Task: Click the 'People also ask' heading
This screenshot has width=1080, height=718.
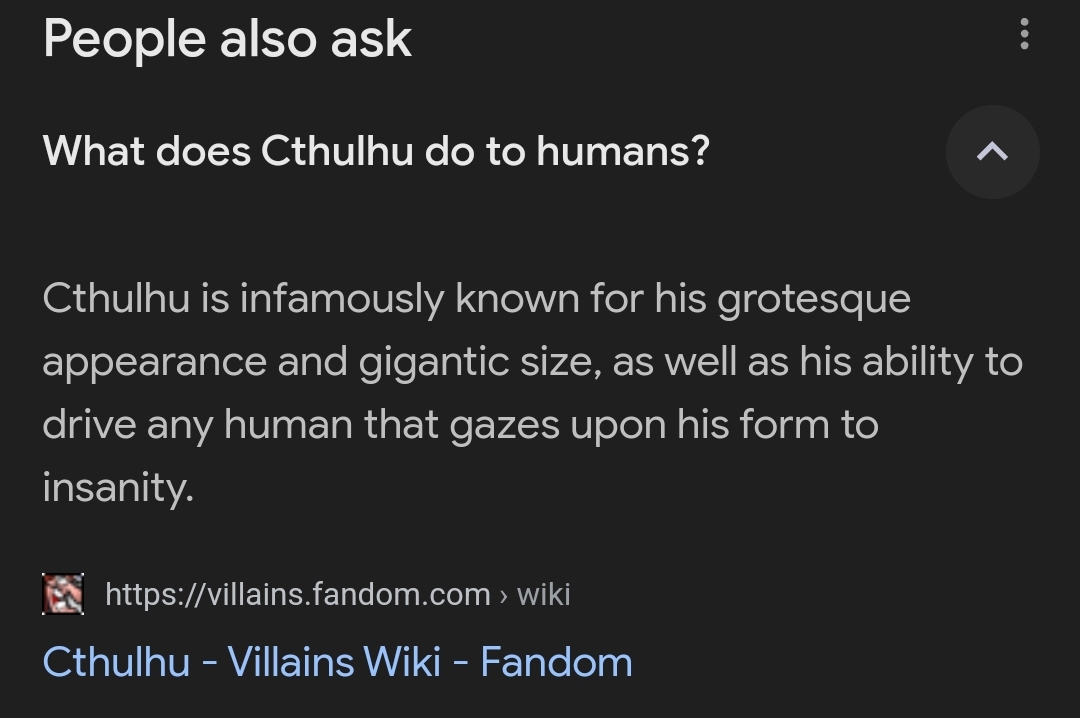Action: pos(227,39)
